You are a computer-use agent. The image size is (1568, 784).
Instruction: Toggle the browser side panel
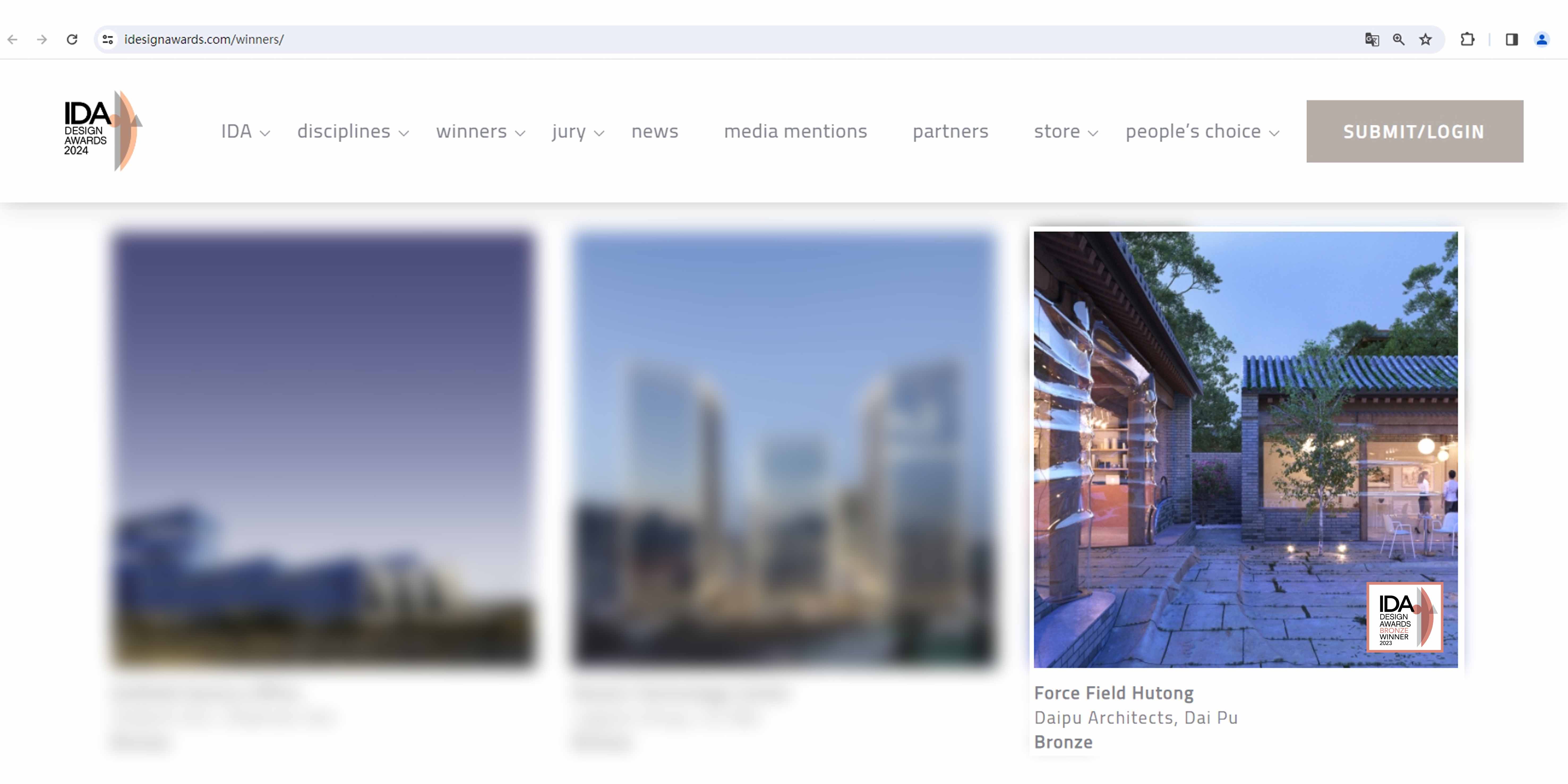[x=1511, y=40]
